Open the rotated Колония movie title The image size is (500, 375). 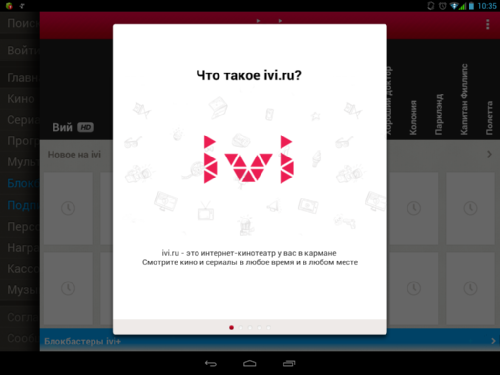413,117
